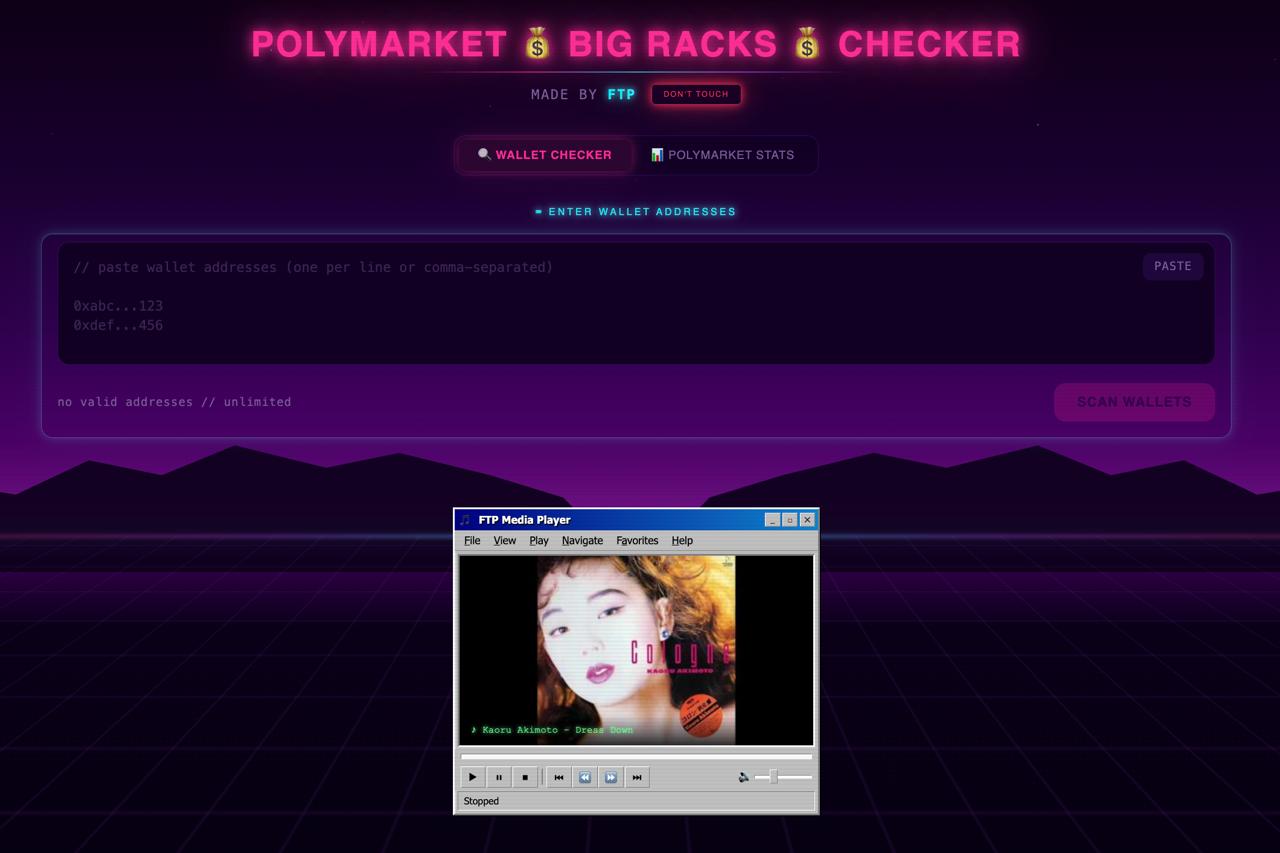Switch to the Wallet Checker tab
The width and height of the screenshot is (1280, 853).
pyautogui.click(x=545, y=155)
